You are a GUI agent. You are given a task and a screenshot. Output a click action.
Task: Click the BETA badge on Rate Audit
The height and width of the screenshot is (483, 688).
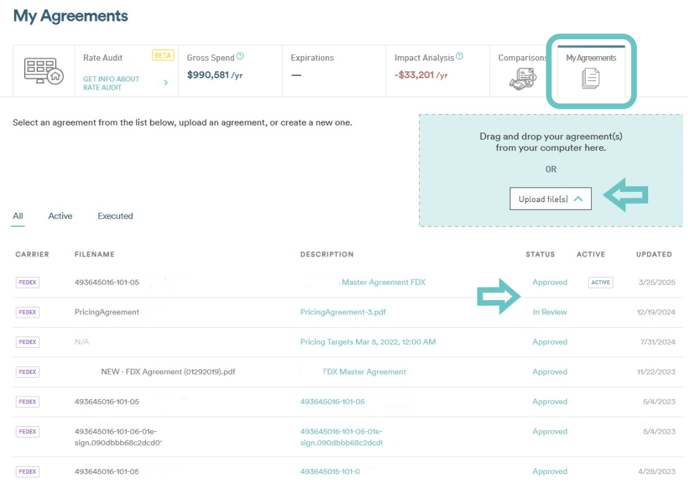(x=162, y=56)
